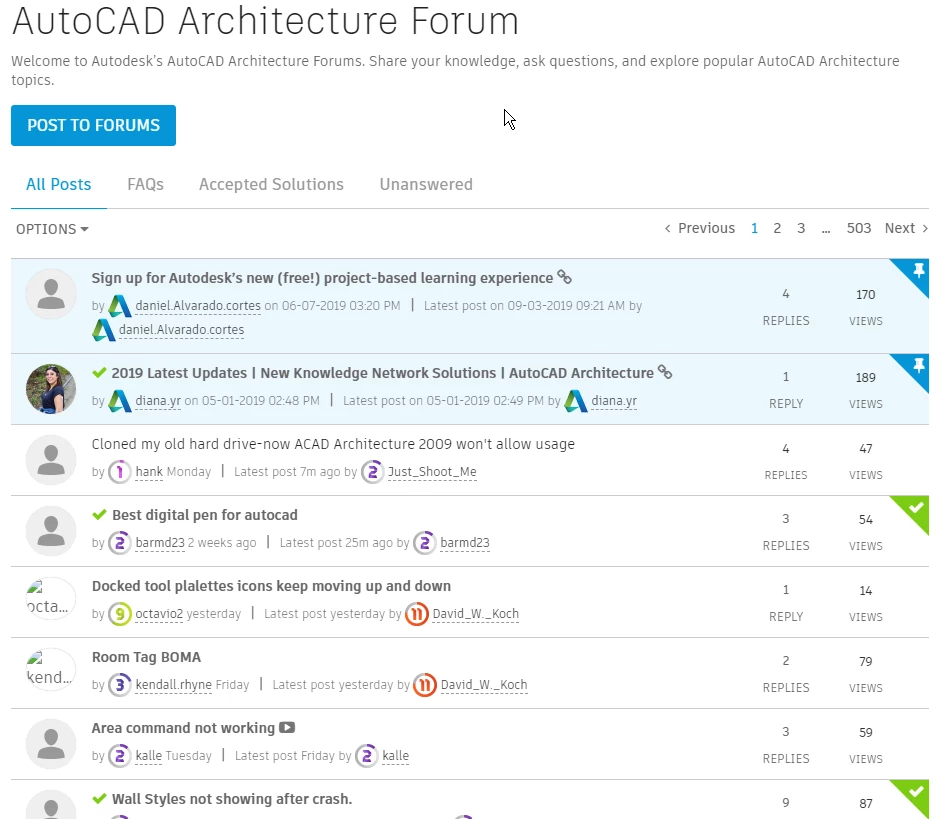The image size is (946, 819).
Task: Open author daniel.Alvarado.cortes profile link
Action: coord(198,305)
